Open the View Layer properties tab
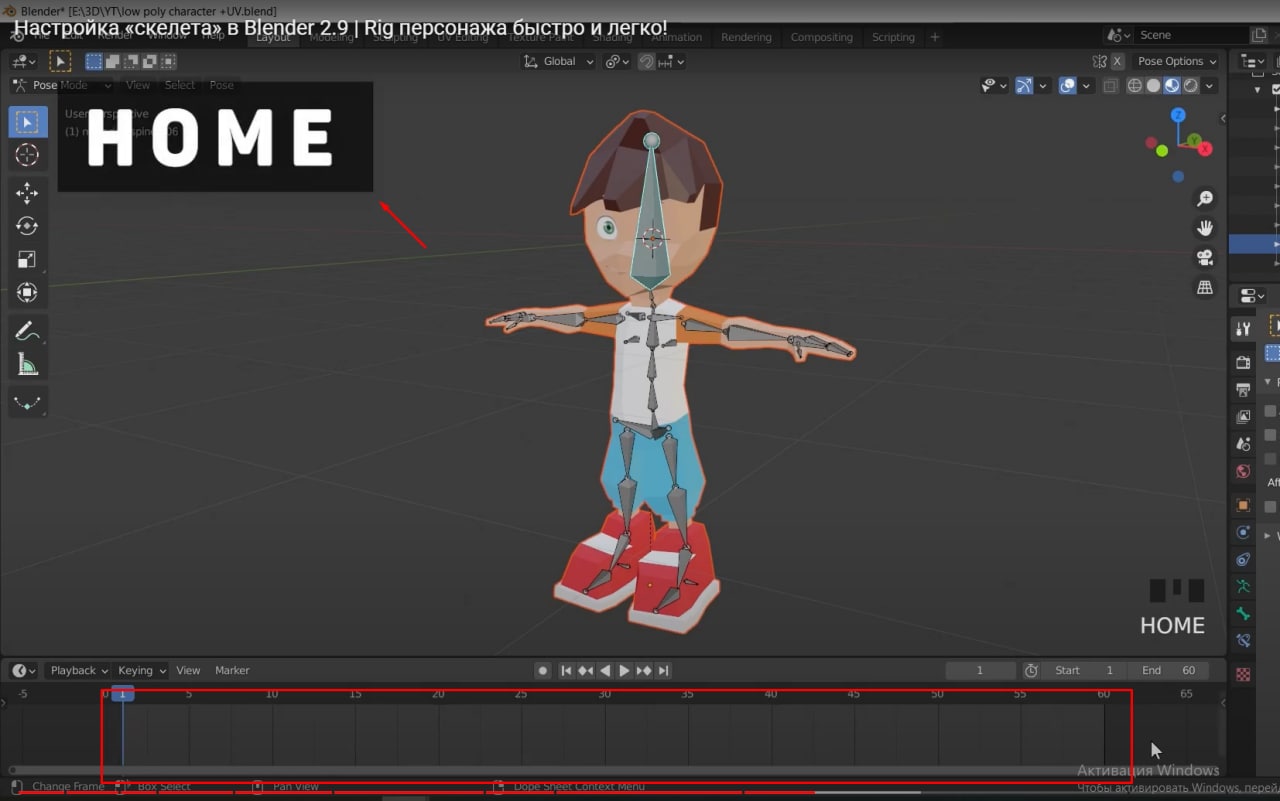This screenshot has height=801, width=1280. (x=1243, y=416)
